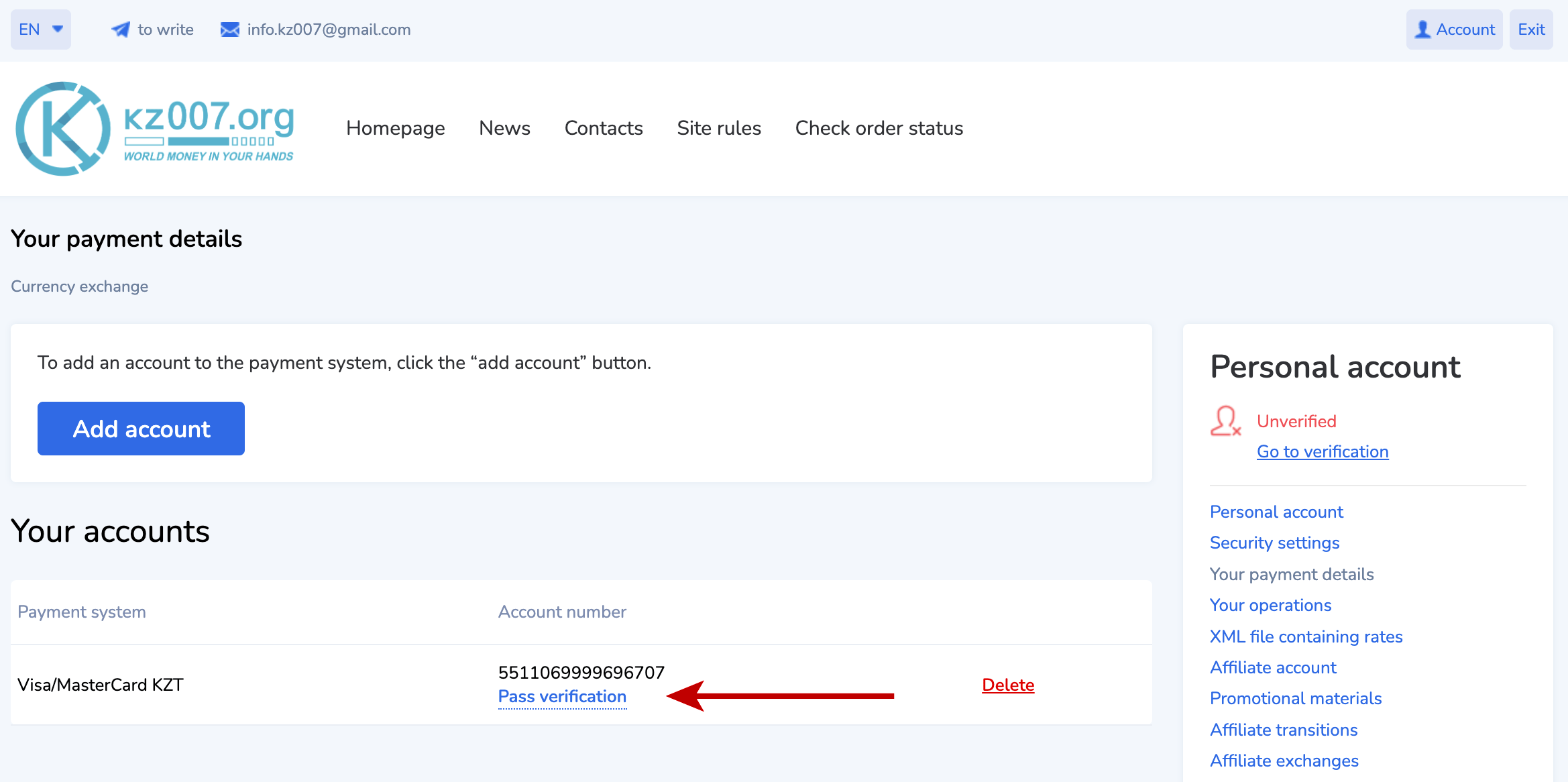Open the Site rules page
The image size is (1568, 782).
[718, 128]
